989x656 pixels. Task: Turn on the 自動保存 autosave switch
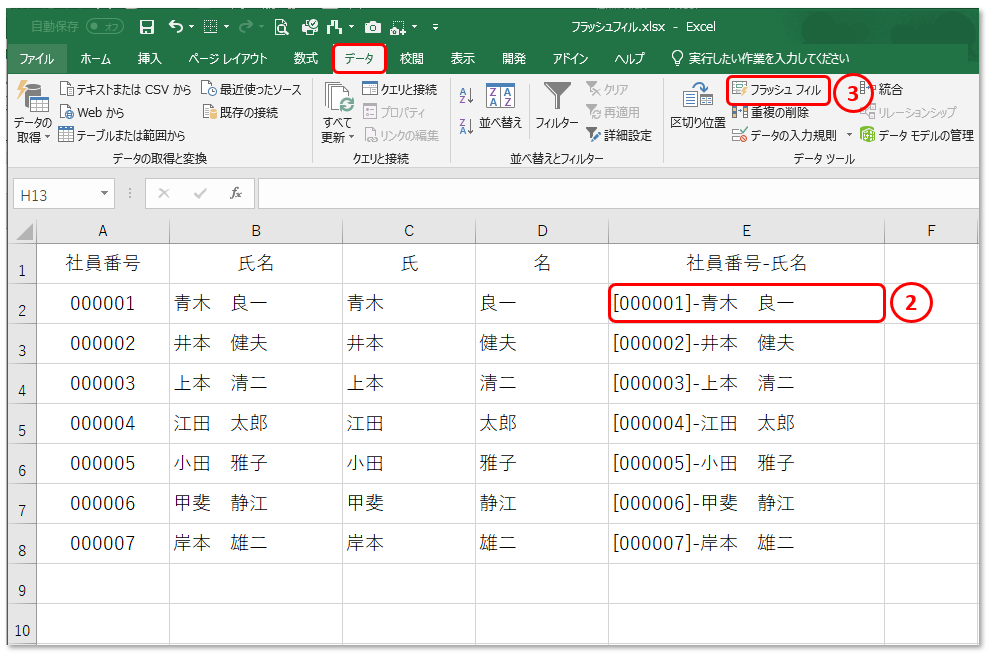click(x=105, y=26)
